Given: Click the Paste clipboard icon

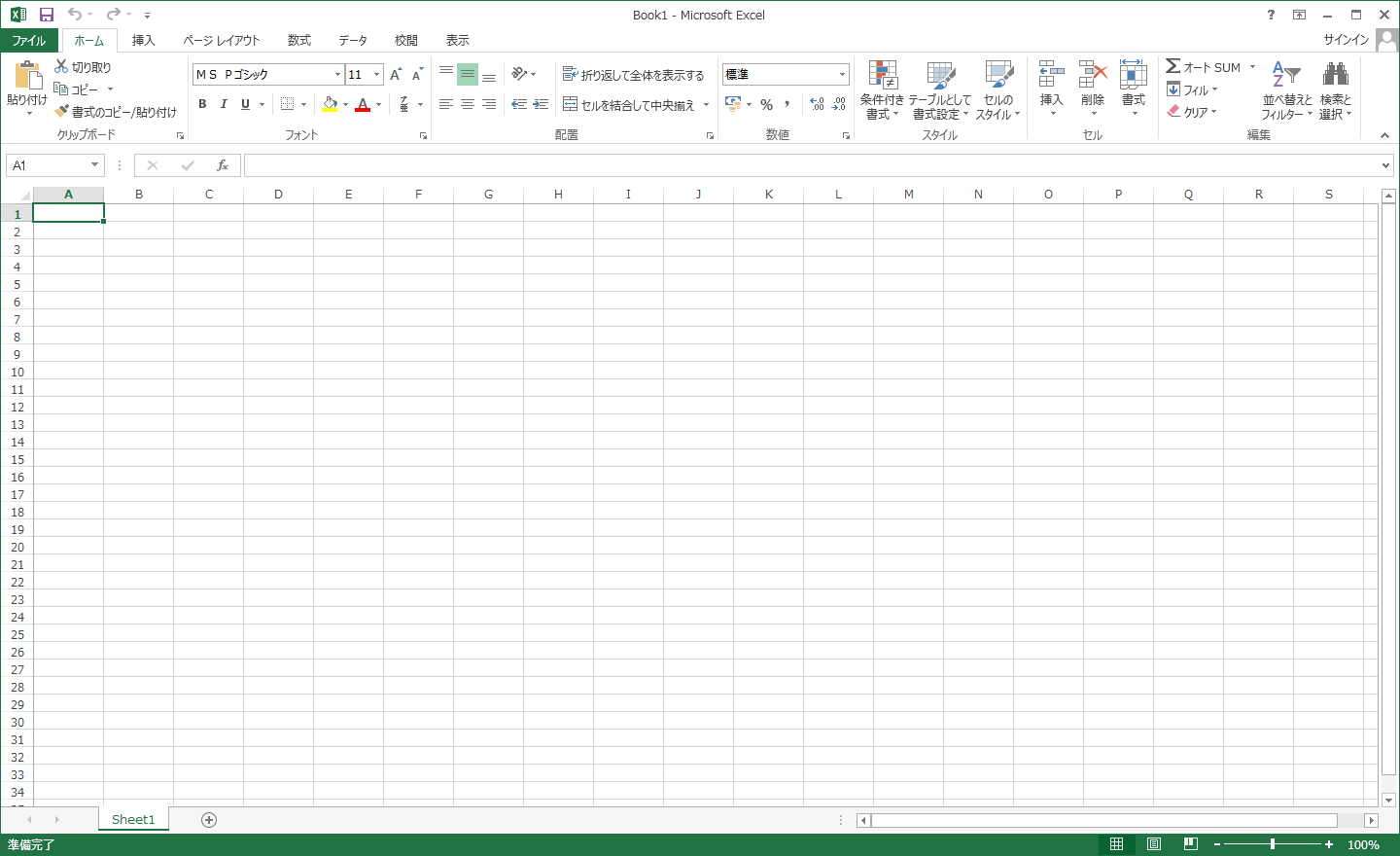Looking at the screenshot, I should tap(28, 76).
